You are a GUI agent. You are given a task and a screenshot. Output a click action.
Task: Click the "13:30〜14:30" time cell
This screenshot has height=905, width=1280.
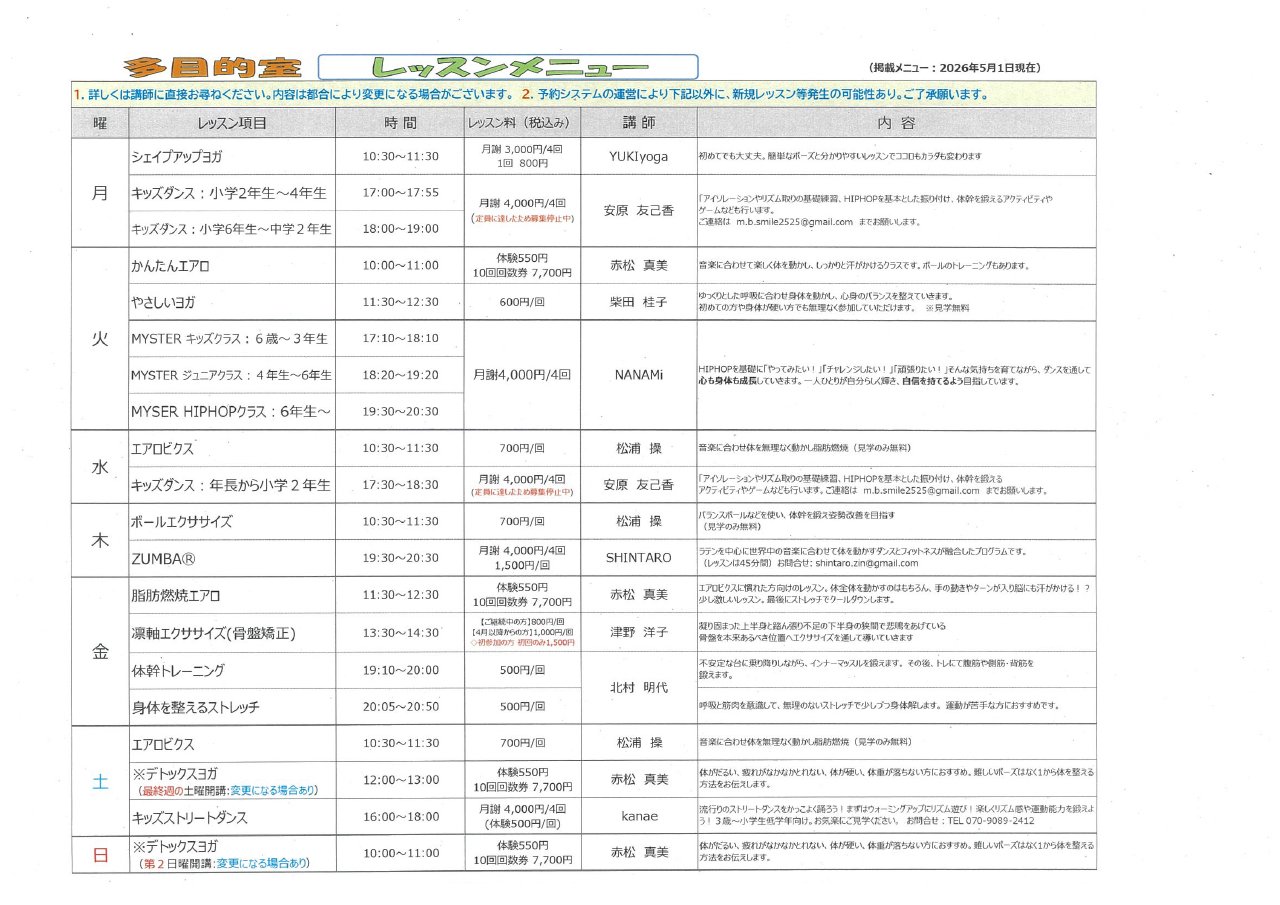coord(400,634)
